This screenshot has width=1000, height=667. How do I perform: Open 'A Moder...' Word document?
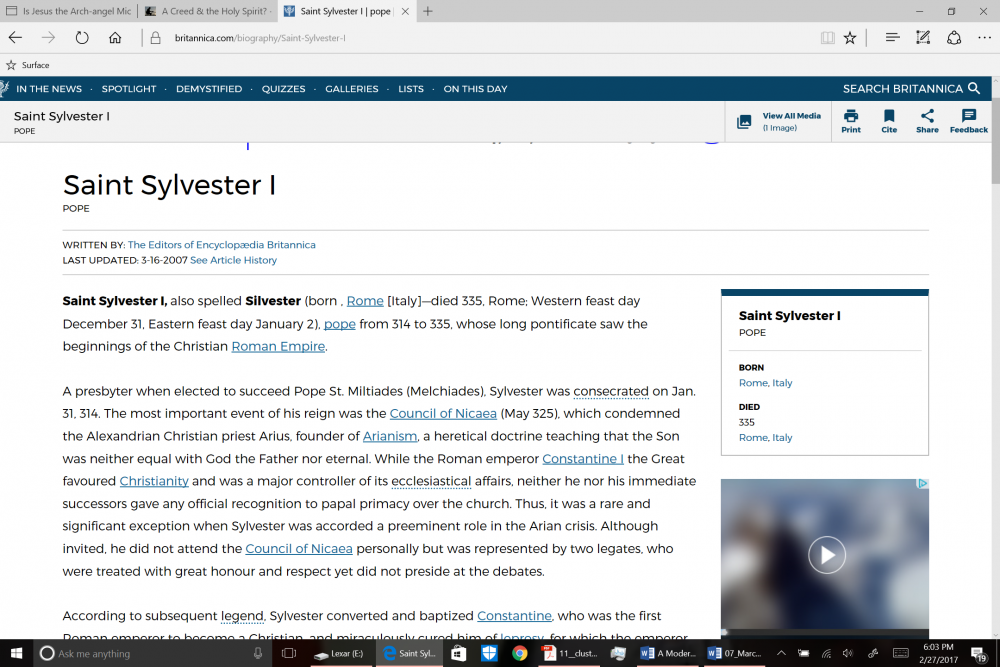[x=667, y=653]
